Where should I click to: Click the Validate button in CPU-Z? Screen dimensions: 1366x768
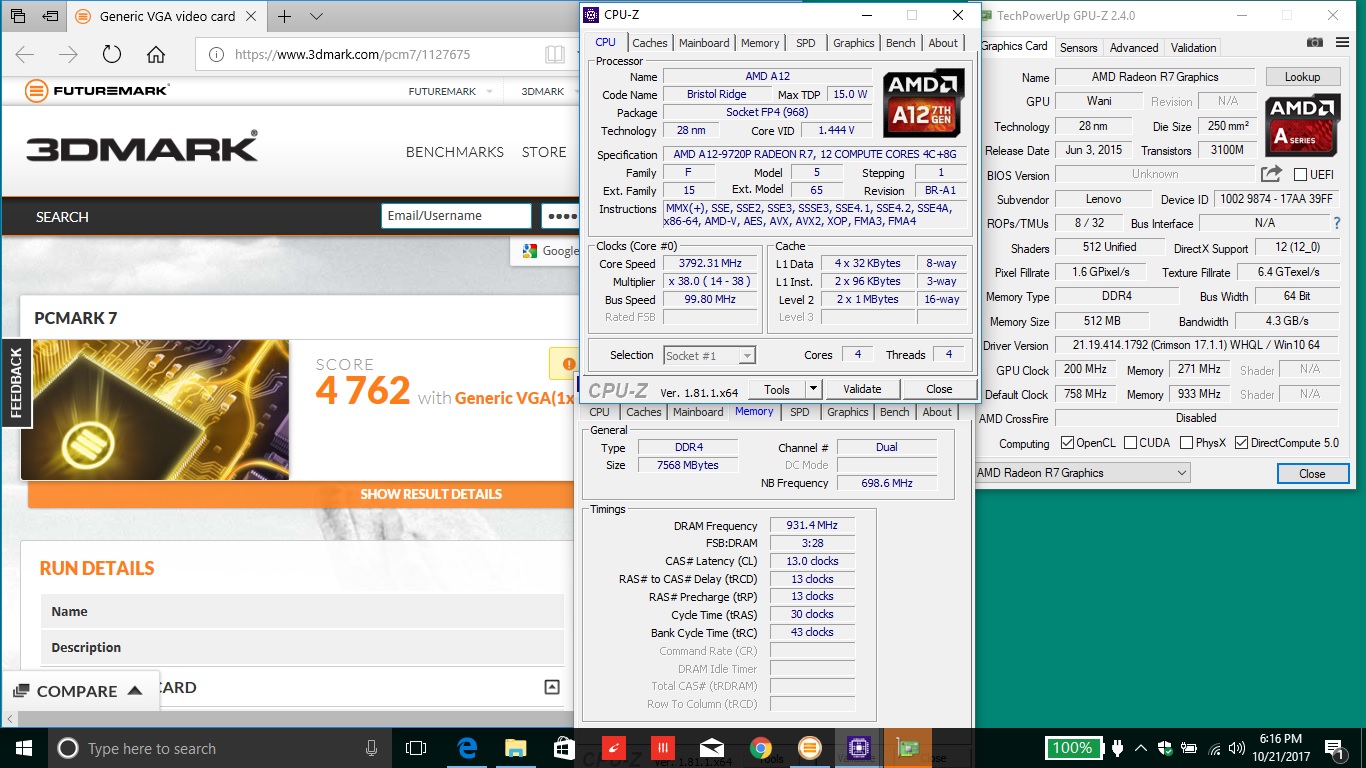862,389
